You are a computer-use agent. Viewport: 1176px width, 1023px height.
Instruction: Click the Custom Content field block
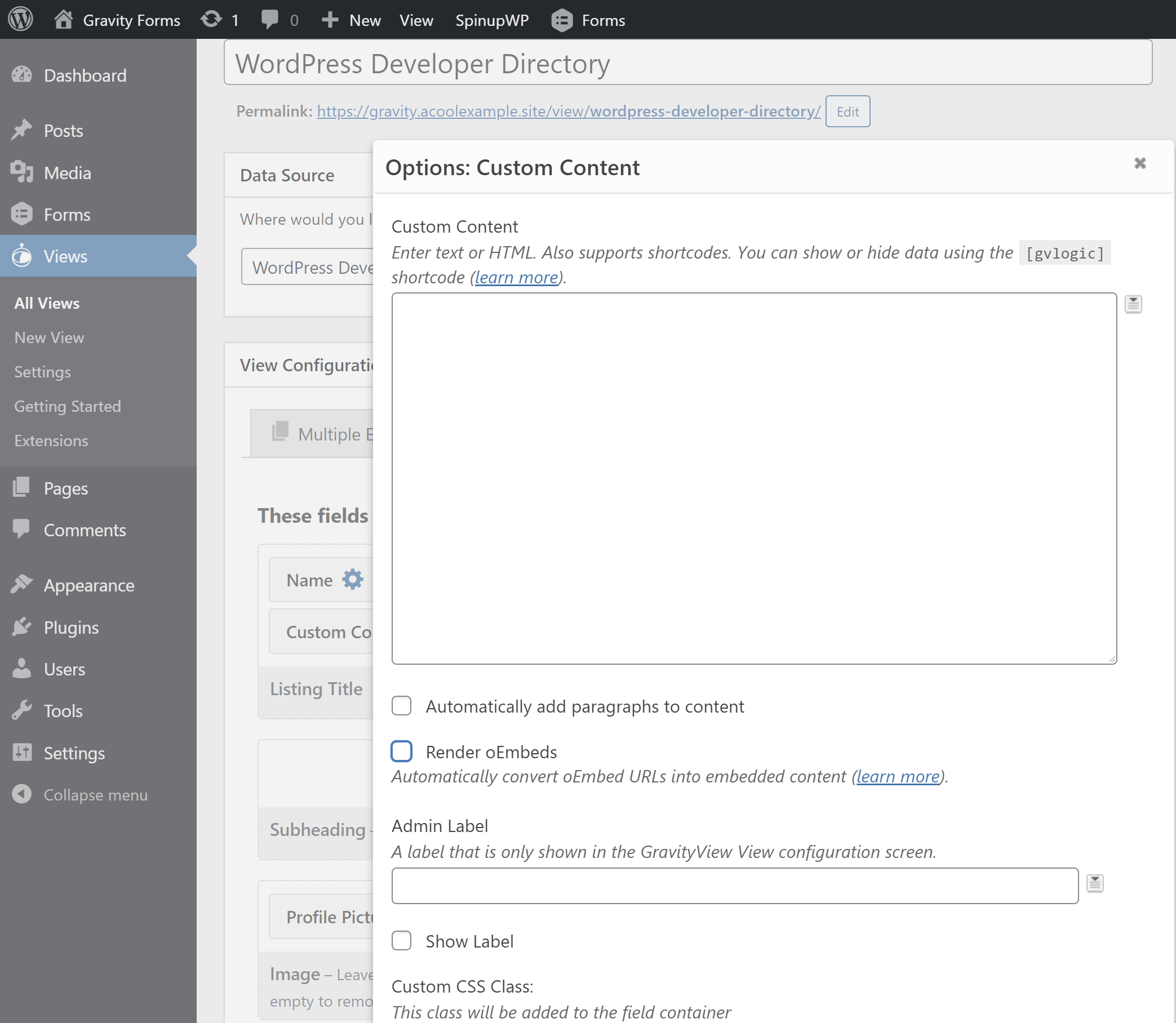coord(321,631)
